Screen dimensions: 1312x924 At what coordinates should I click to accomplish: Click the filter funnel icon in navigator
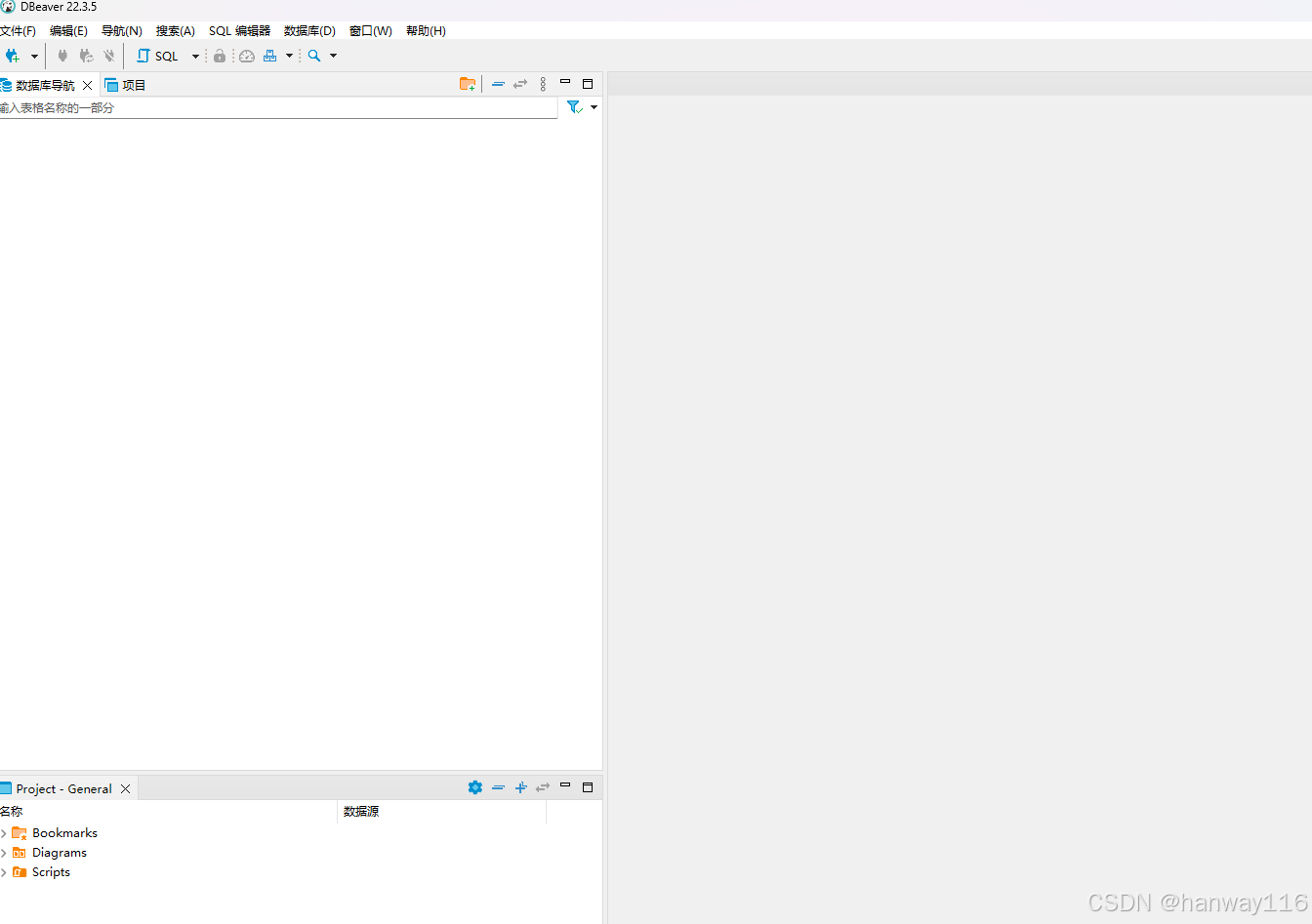574,107
